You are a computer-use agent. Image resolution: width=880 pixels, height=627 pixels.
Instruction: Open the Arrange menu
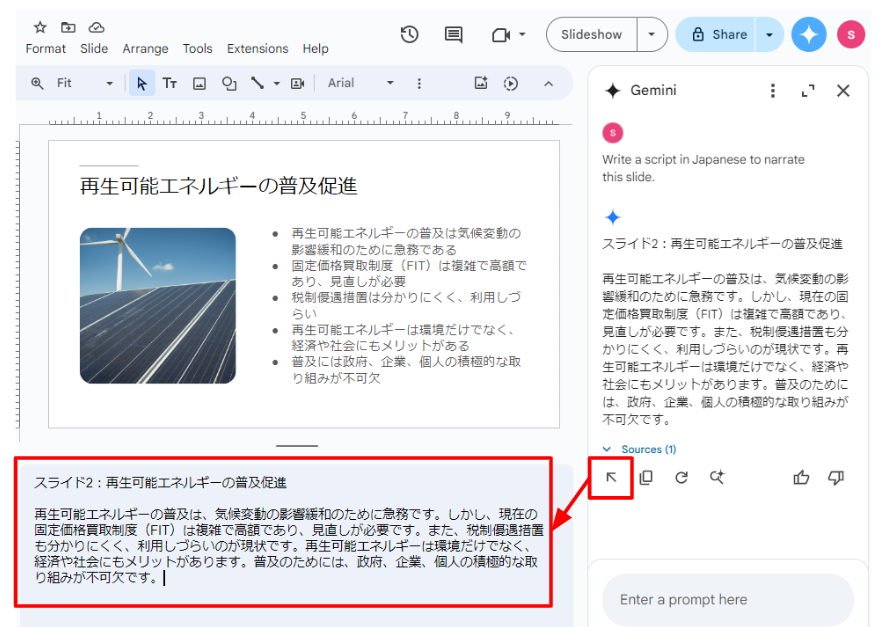(x=145, y=49)
